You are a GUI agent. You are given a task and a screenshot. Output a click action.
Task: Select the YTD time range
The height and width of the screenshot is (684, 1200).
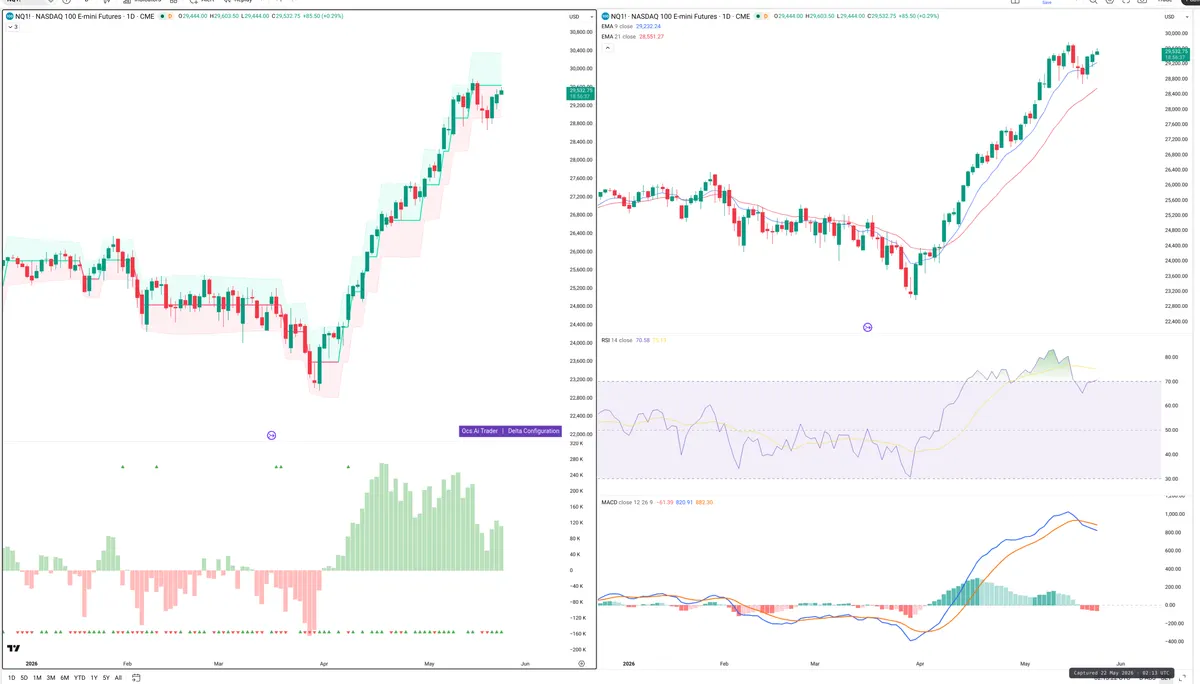[x=80, y=678]
